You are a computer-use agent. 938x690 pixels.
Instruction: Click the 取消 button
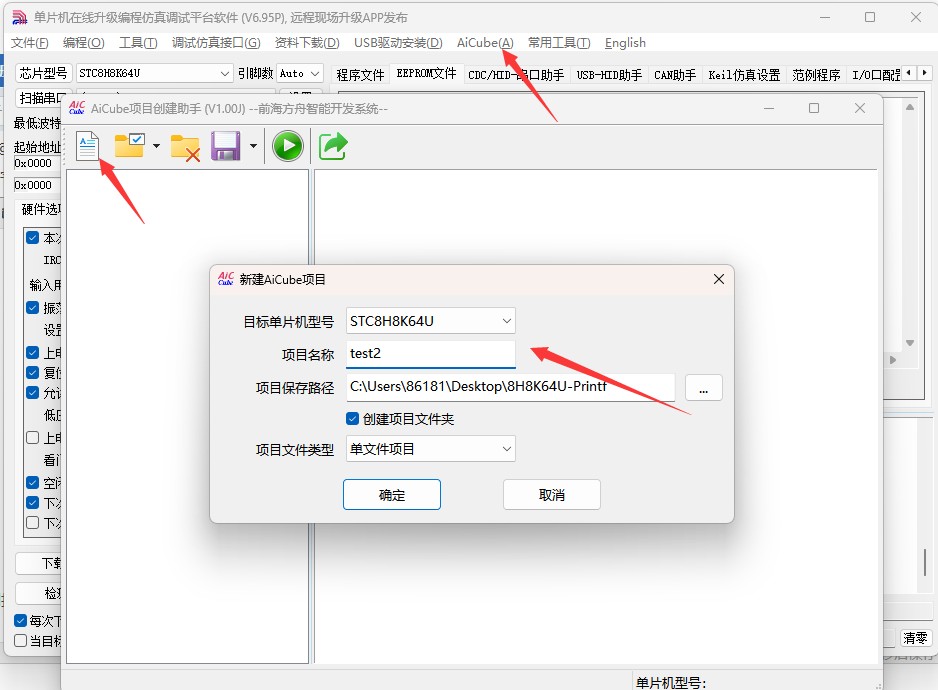pyautogui.click(x=552, y=494)
